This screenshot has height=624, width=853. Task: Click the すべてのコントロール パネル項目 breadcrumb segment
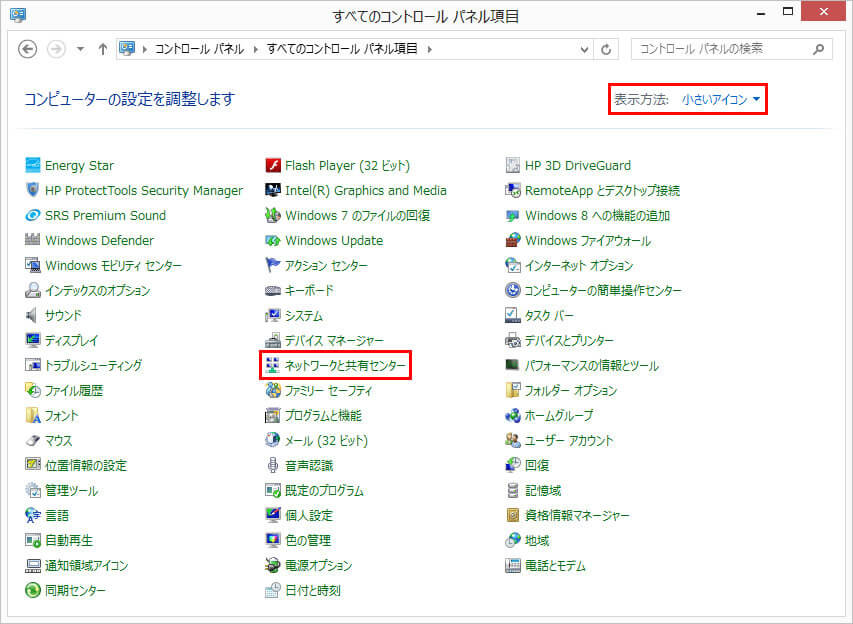tap(342, 49)
